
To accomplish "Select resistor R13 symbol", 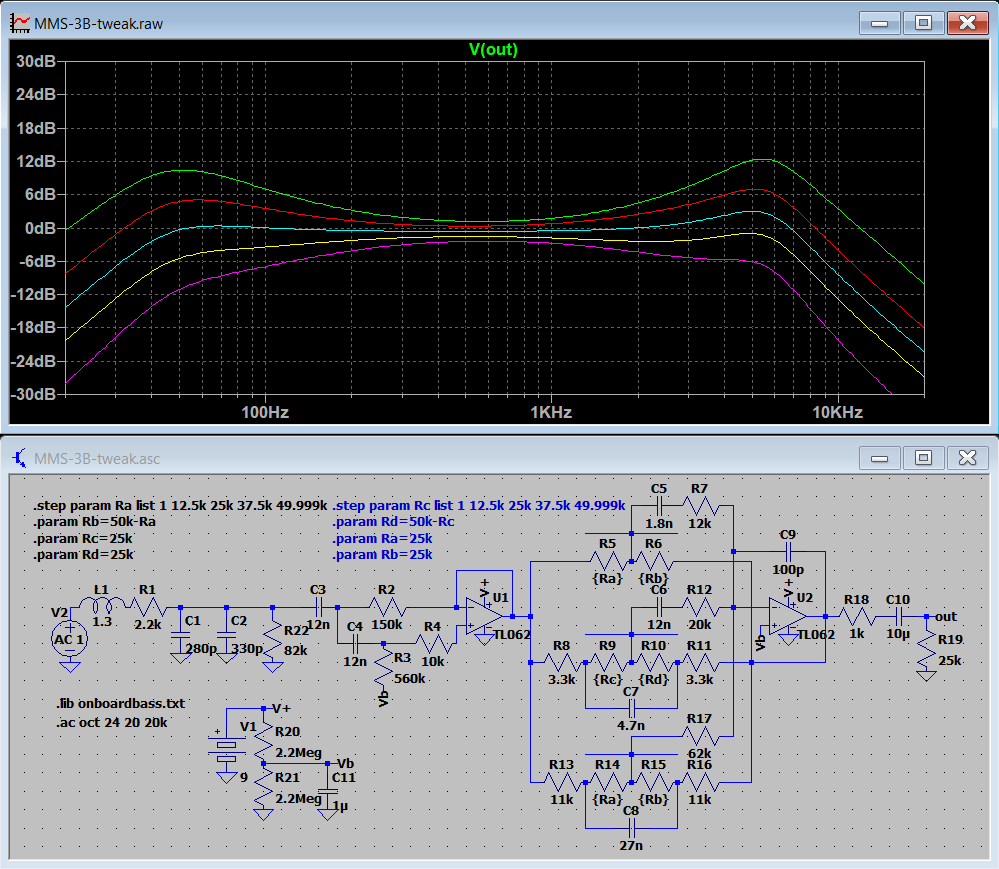I will pyautogui.click(x=561, y=782).
